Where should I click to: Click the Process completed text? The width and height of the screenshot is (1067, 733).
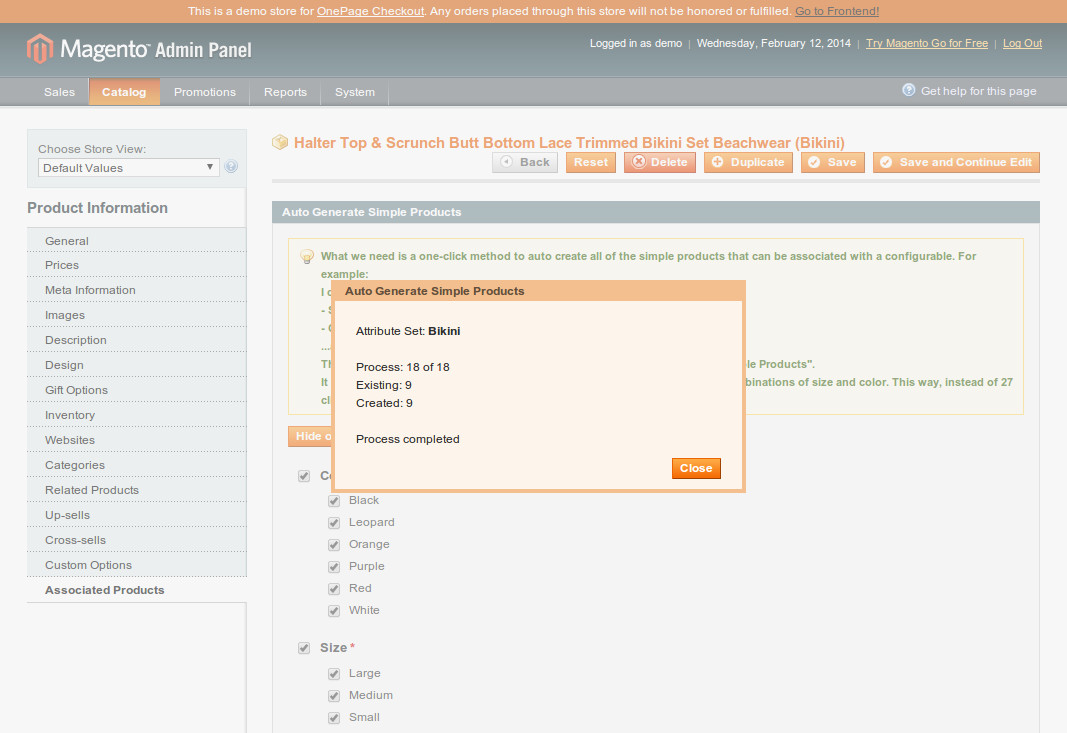(408, 439)
